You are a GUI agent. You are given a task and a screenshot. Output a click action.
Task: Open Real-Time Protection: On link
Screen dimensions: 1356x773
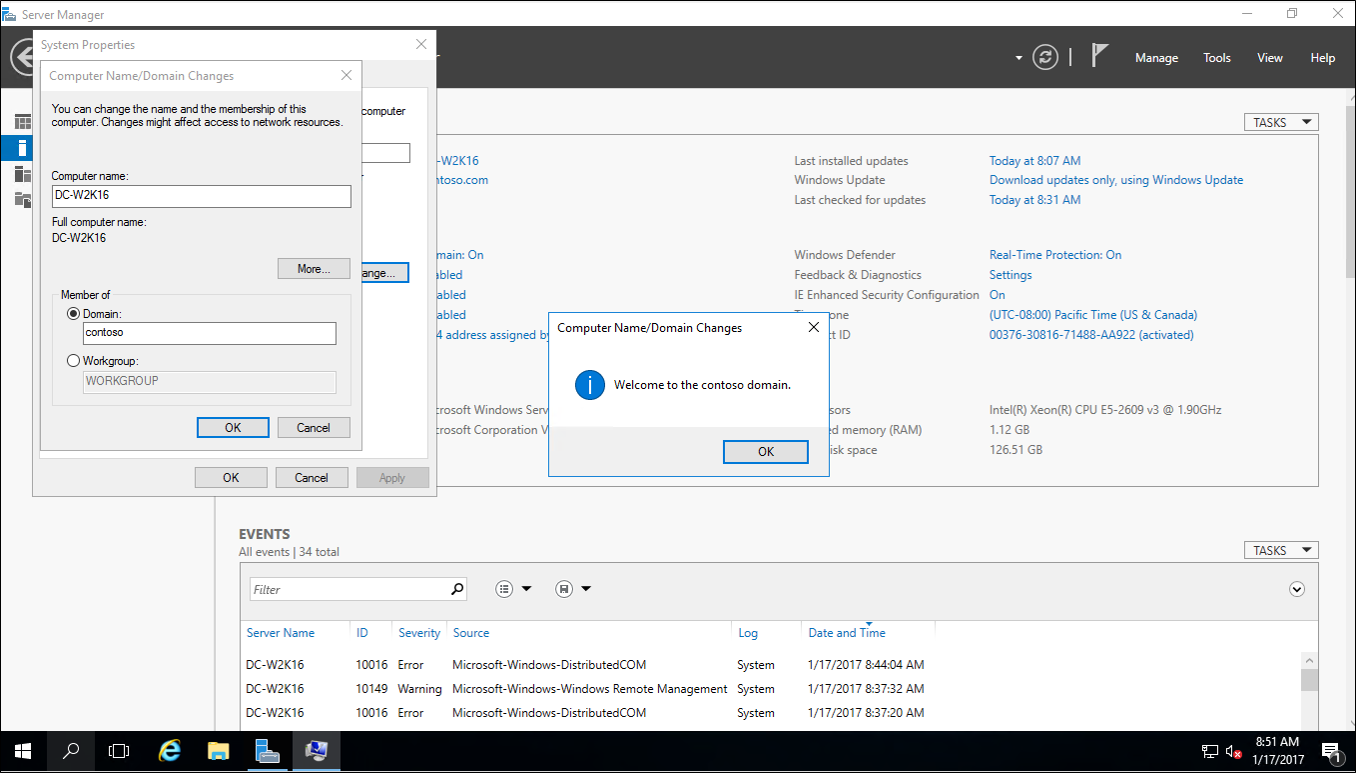pos(1055,255)
